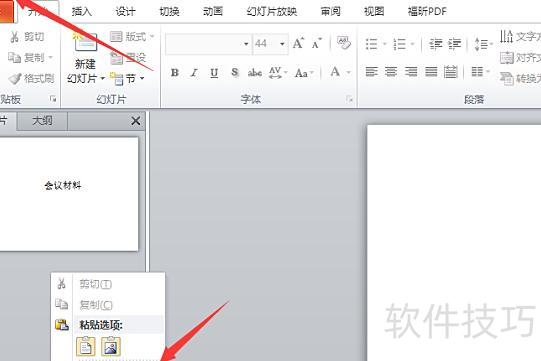This screenshot has height=361, width=541.
Task: Open the Section (节) dropdown
Action: click(x=127, y=79)
